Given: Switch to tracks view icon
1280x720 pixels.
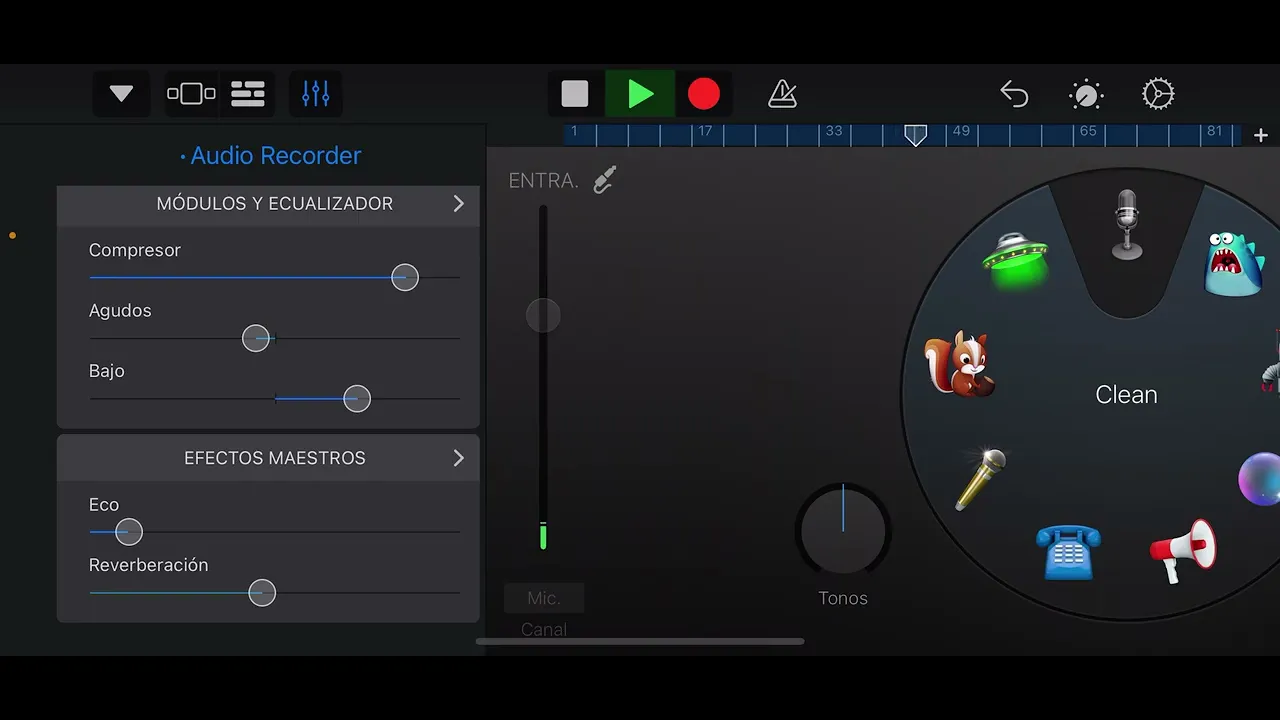Looking at the screenshot, I should pyautogui.click(x=248, y=94).
